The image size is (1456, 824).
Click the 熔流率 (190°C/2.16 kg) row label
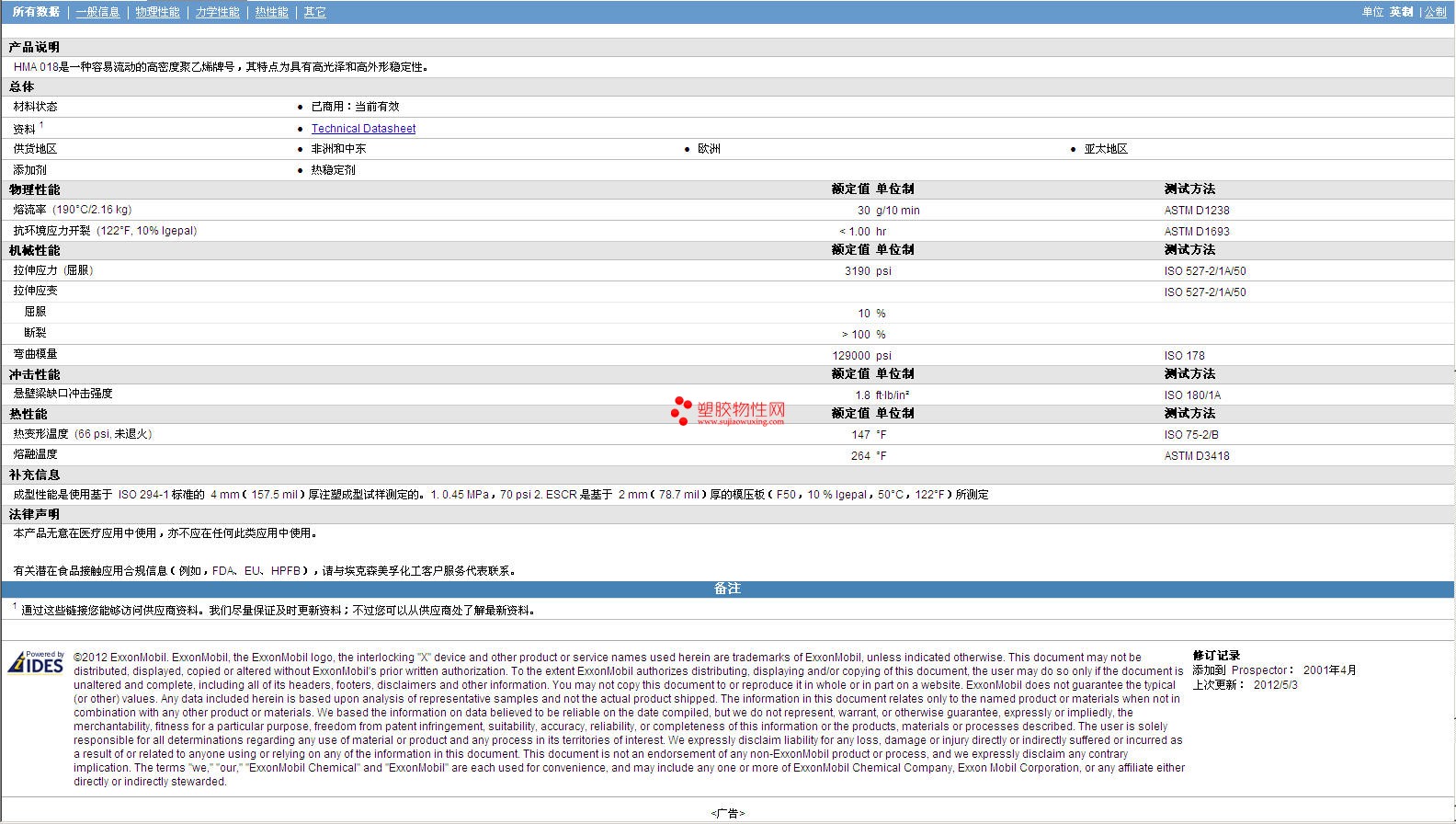tap(73, 210)
